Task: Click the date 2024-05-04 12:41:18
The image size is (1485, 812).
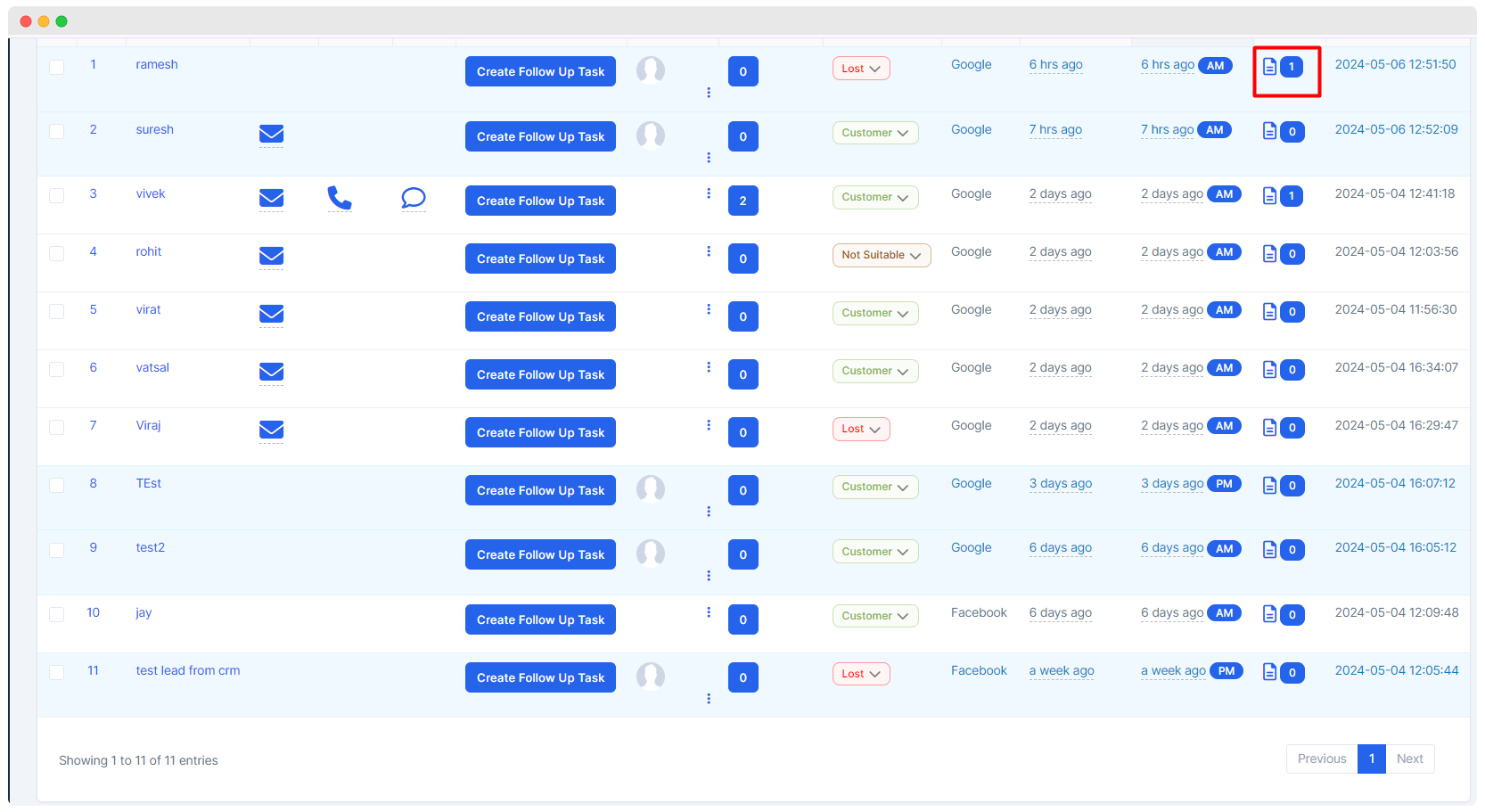Action: pyautogui.click(x=1395, y=193)
